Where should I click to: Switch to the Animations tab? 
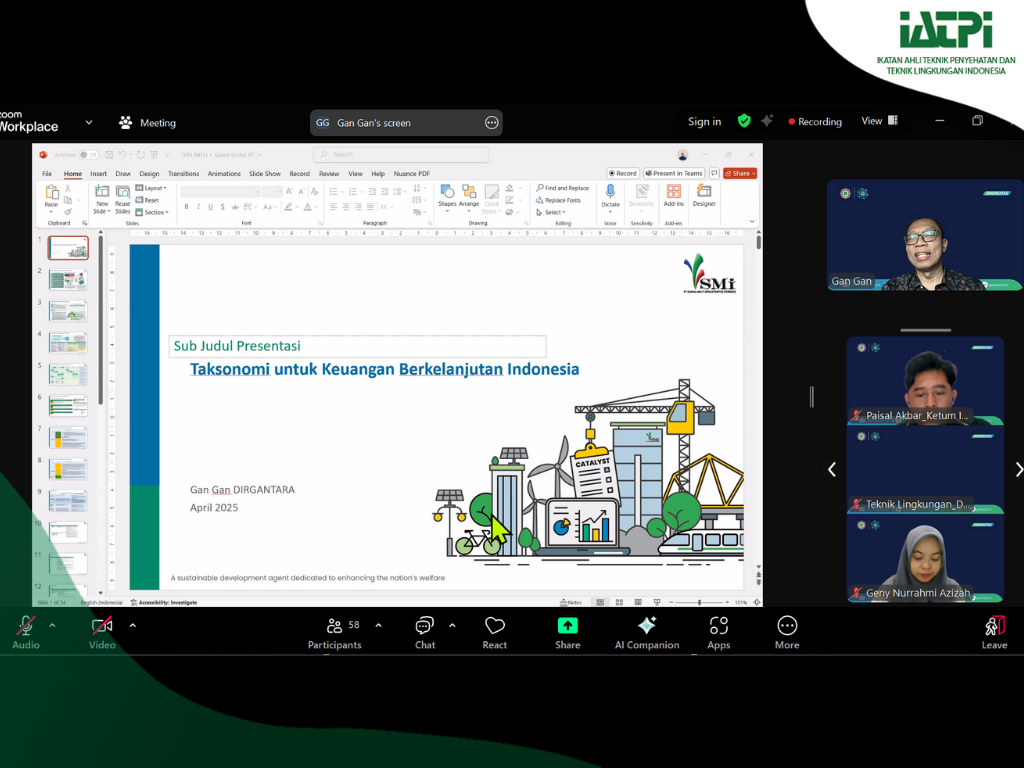coord(224,174)
